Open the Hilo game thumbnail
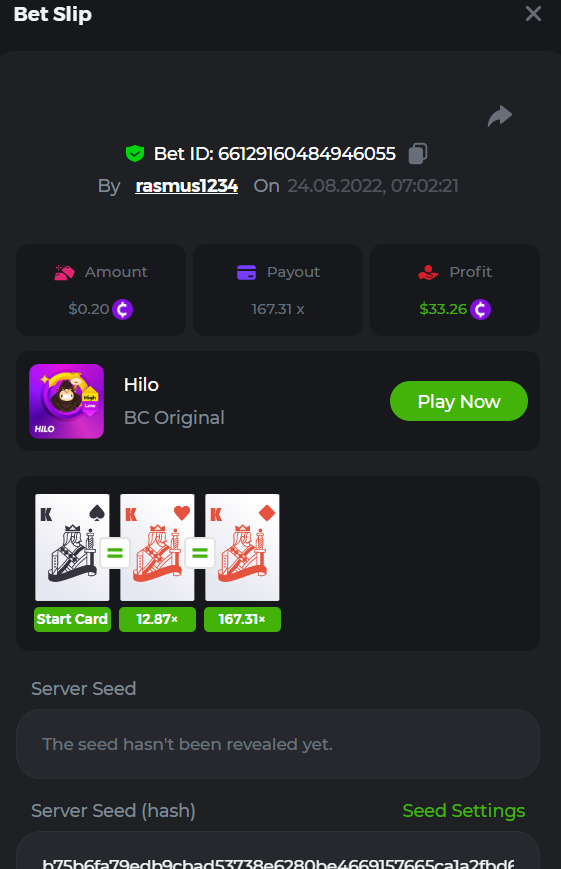 (67, 401)
